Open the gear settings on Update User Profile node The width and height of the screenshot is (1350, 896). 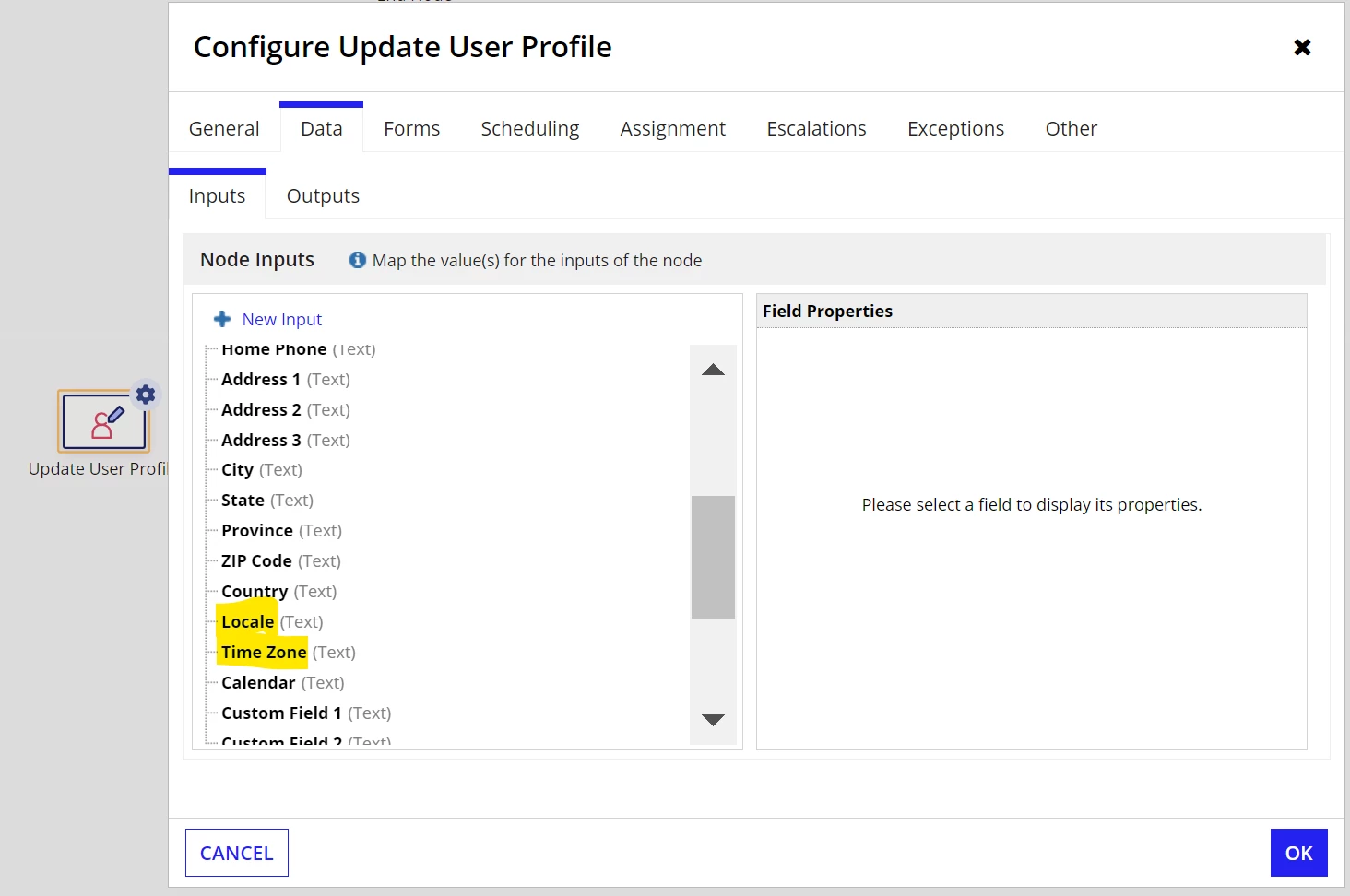[x=146, y=395]
